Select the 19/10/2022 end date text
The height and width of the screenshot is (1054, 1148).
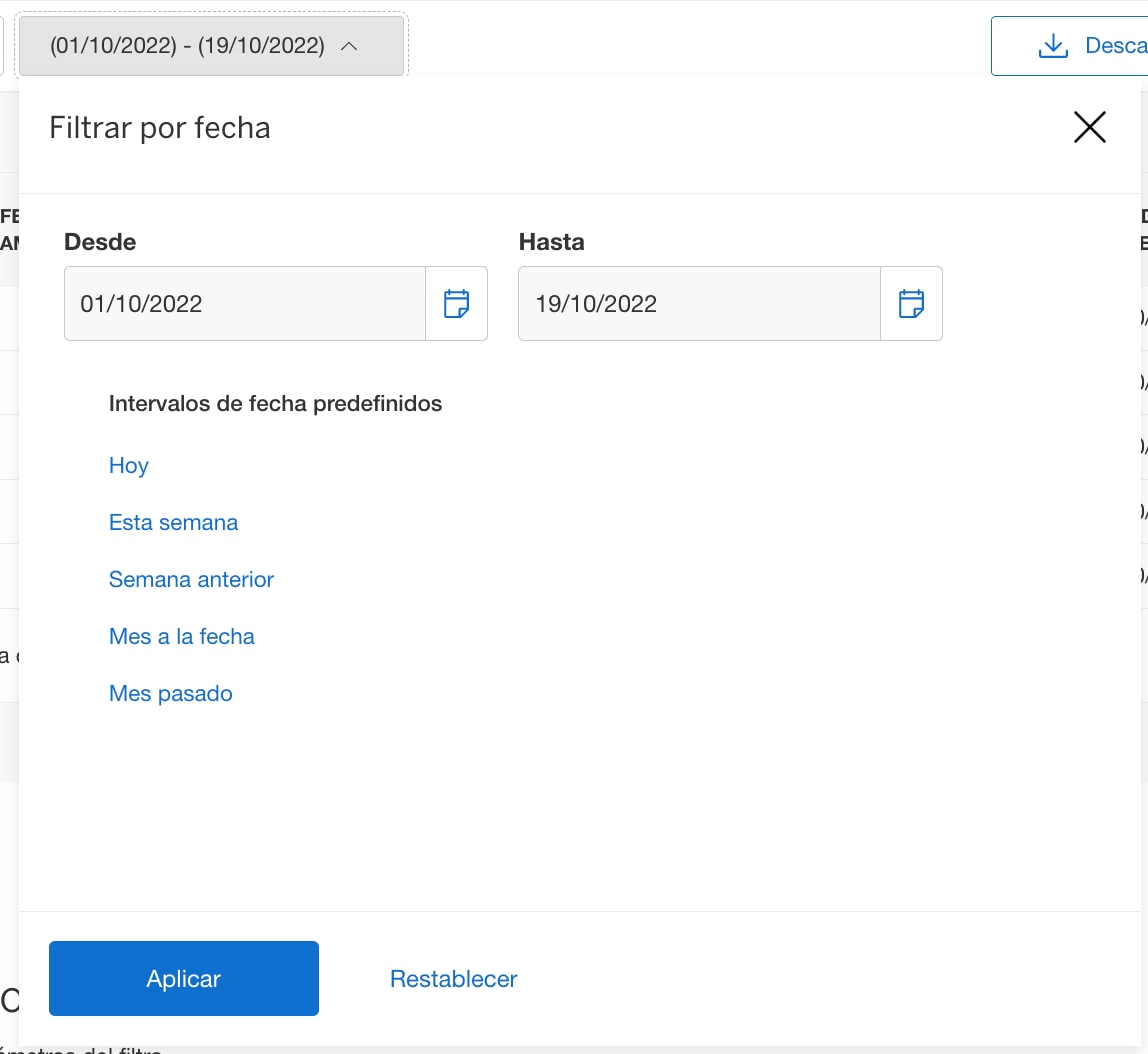pyautogui.click(x=594, y=303)
